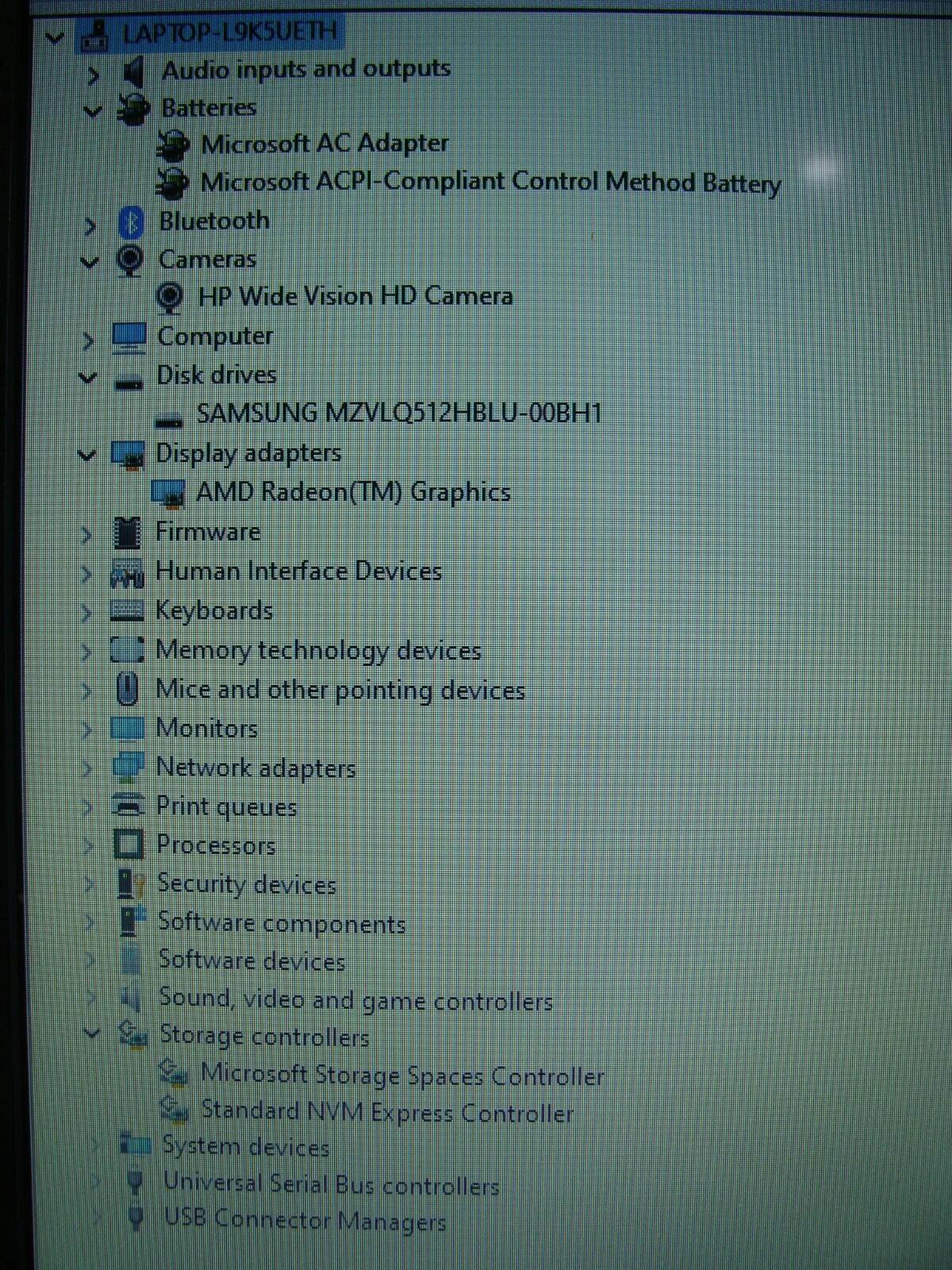Viewport: 952px width, 1270px height.
Task: Click the Keyboards category icon
Action: [x=127, y=610]
